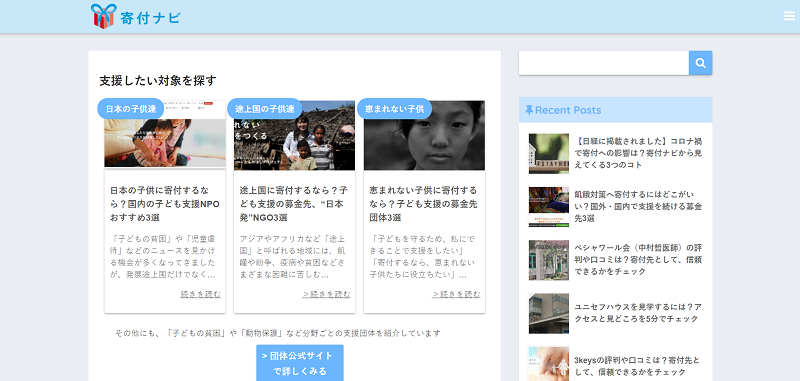This screenshot has height=381, width=800.
Task: Click the 寄付ナビ site title text
Action: coord(151,18)
